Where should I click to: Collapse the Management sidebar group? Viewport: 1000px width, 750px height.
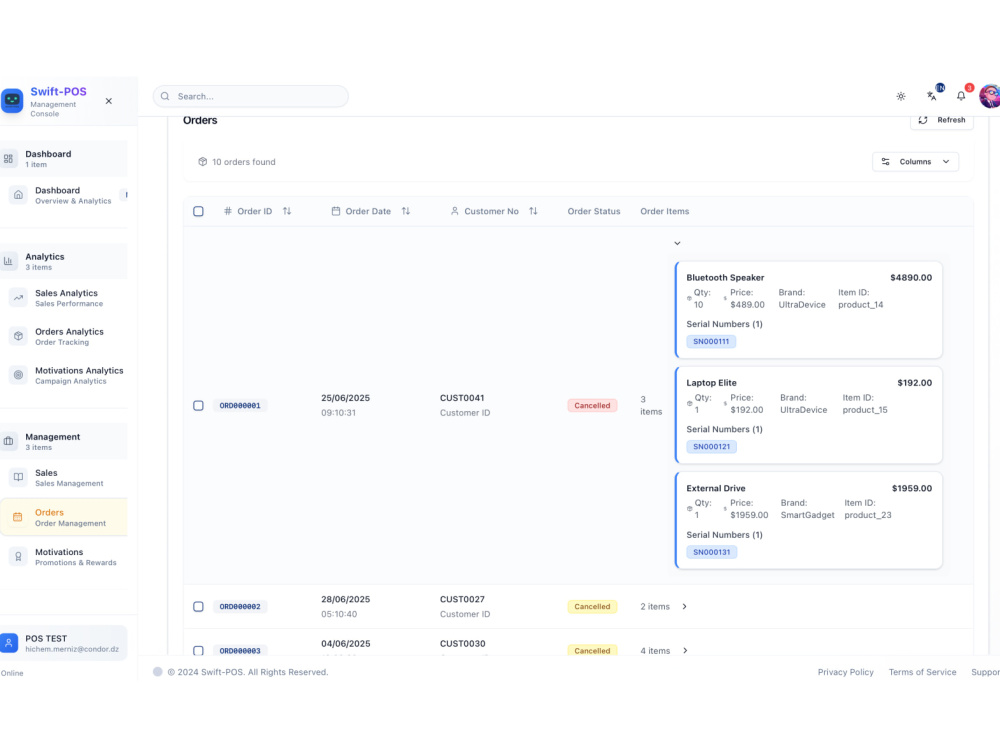[64, 441]
